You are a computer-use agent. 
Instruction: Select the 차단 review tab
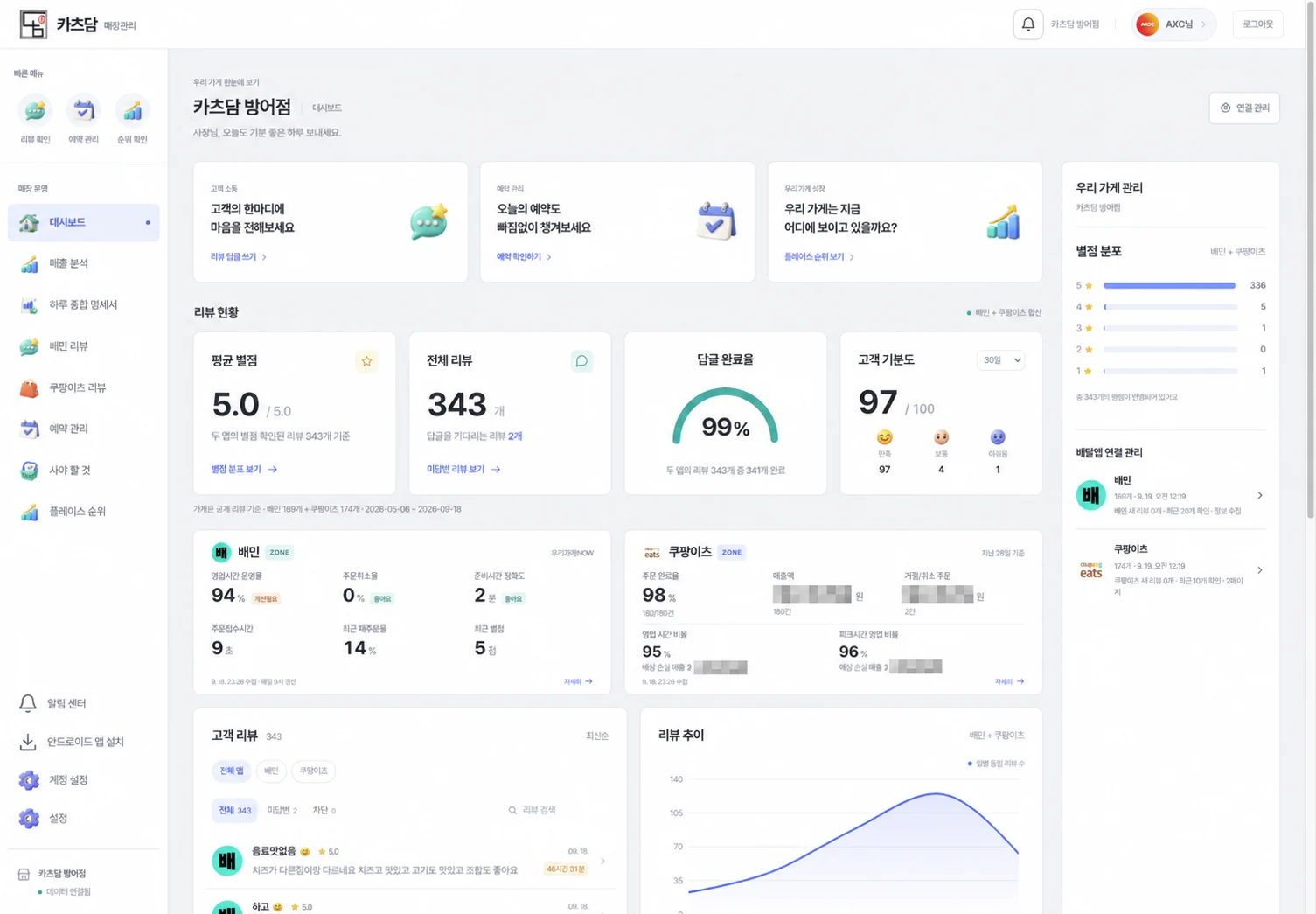324,811
